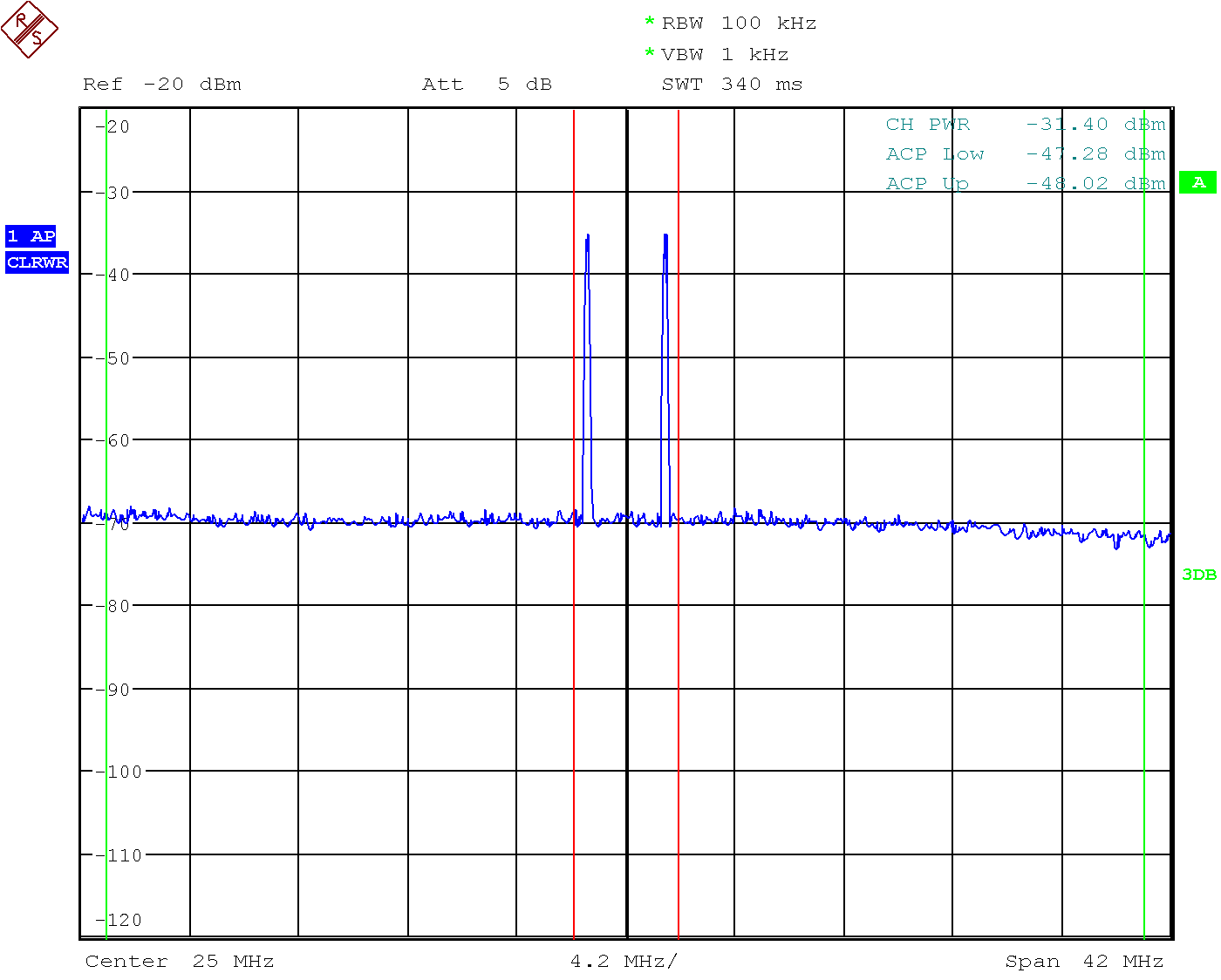This screenshot has height=980, width=1221.
Task: Click the SWT 340 ms sweep time
Action: tap(732, 85)
